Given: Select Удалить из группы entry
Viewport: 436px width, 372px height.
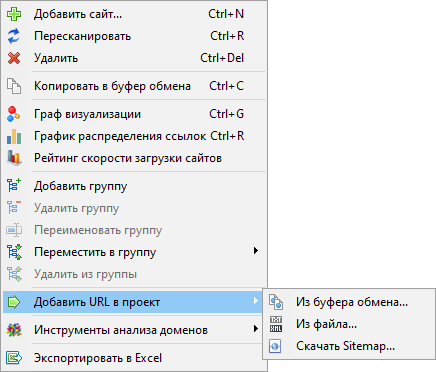Looking at the screenshot, I should point(133,274).
